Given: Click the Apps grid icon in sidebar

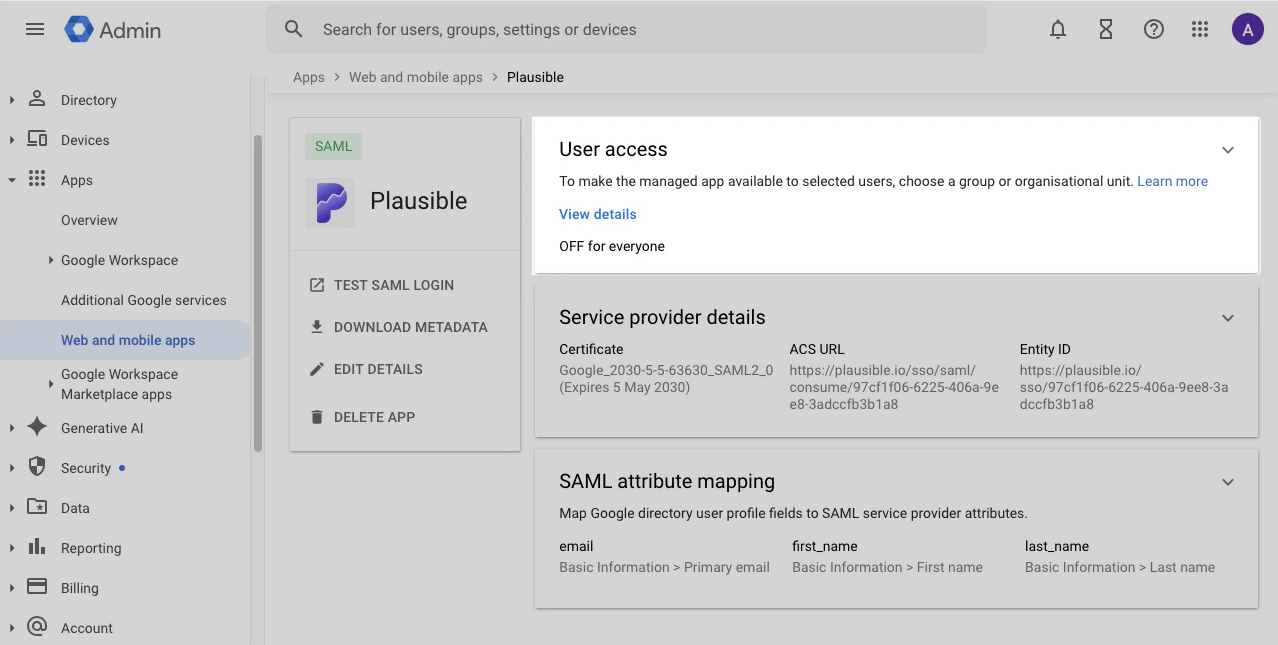Looking at the screenshot, I should tap(37, 179).
